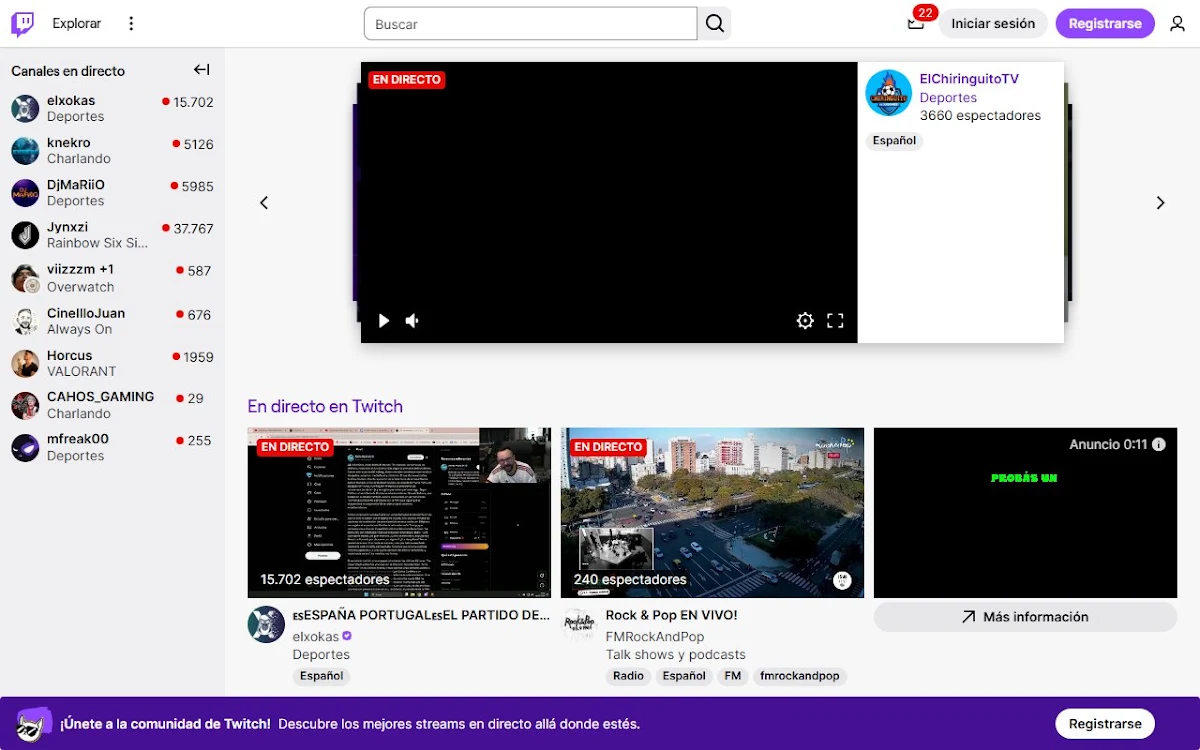Click the top Registrarse button
This screenshot has width=1200, height=750.
coord(1105,24)
